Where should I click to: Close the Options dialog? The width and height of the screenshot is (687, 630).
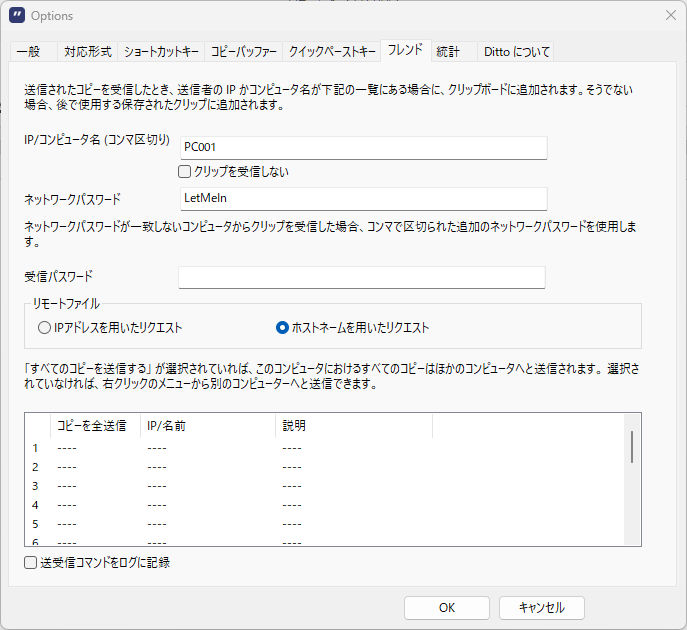670,15
